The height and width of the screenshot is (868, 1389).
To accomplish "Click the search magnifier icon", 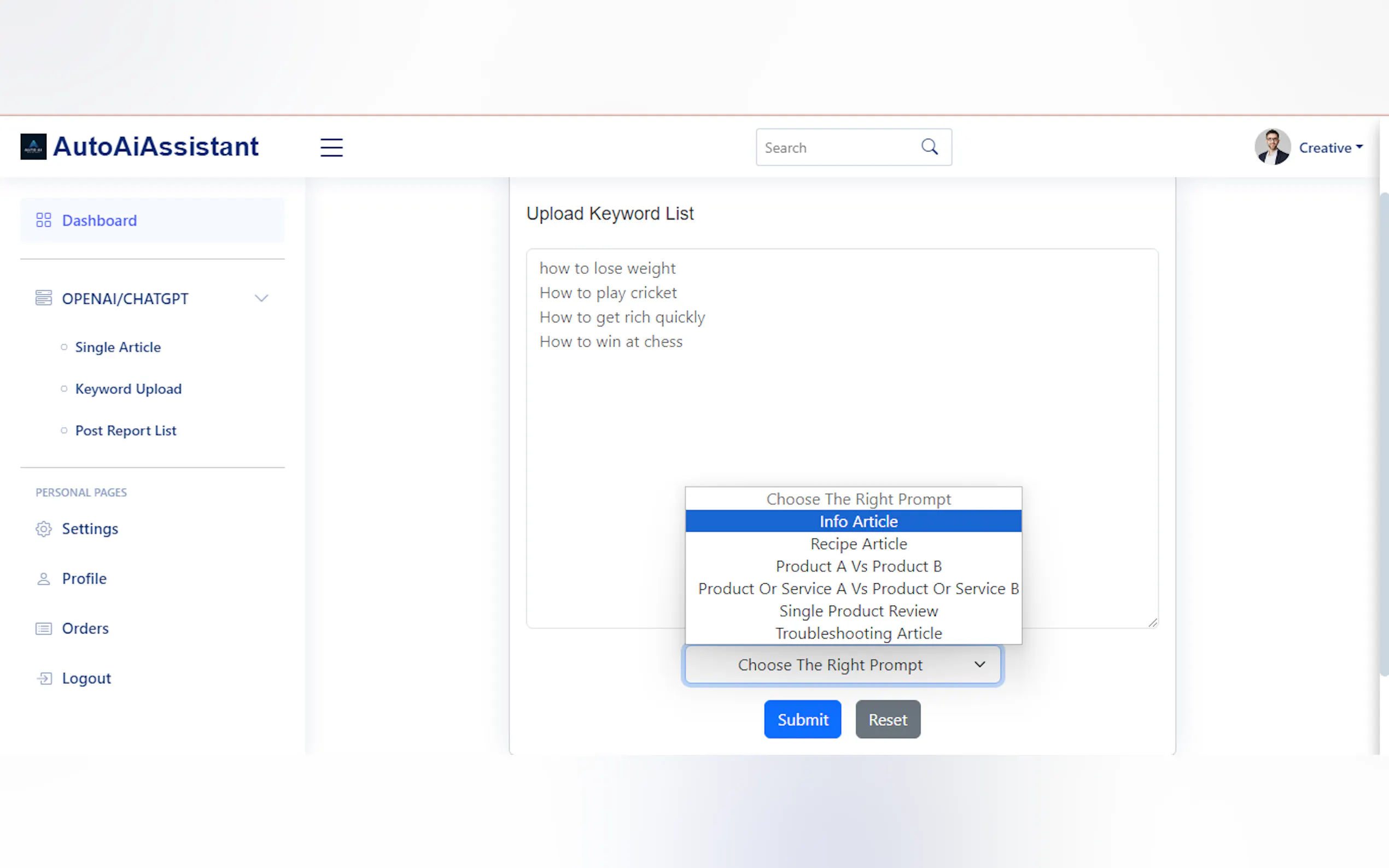I will click(929, 147).
